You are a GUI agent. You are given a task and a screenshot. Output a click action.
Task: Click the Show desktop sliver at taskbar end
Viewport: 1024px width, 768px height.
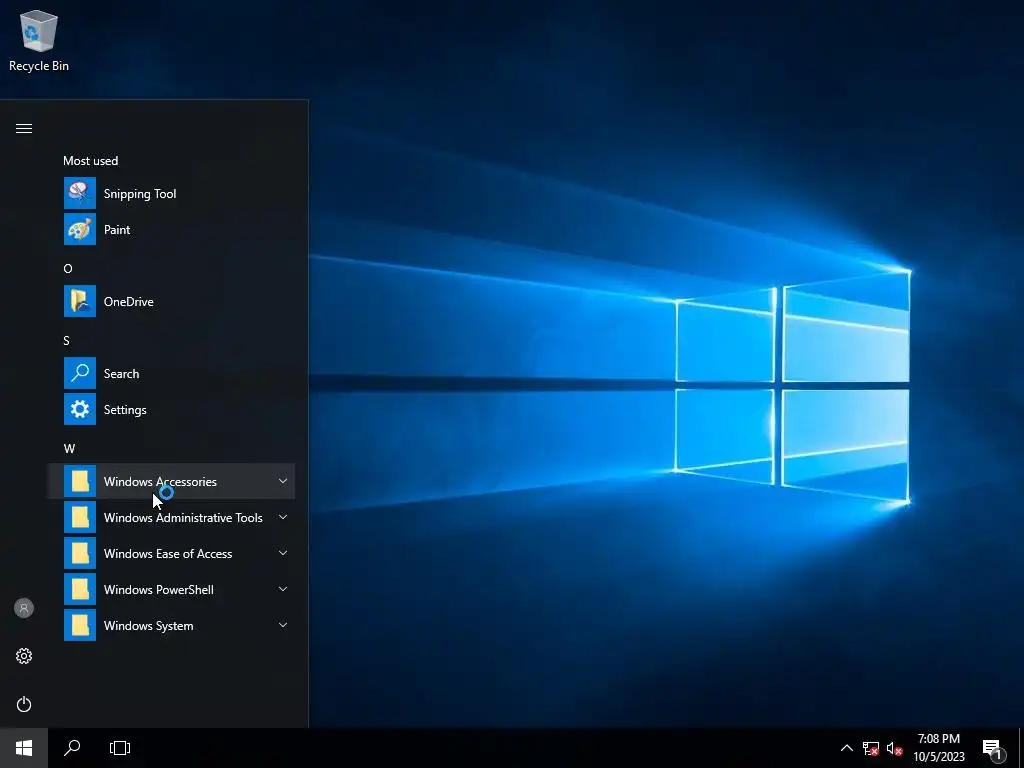(1021, 748)
